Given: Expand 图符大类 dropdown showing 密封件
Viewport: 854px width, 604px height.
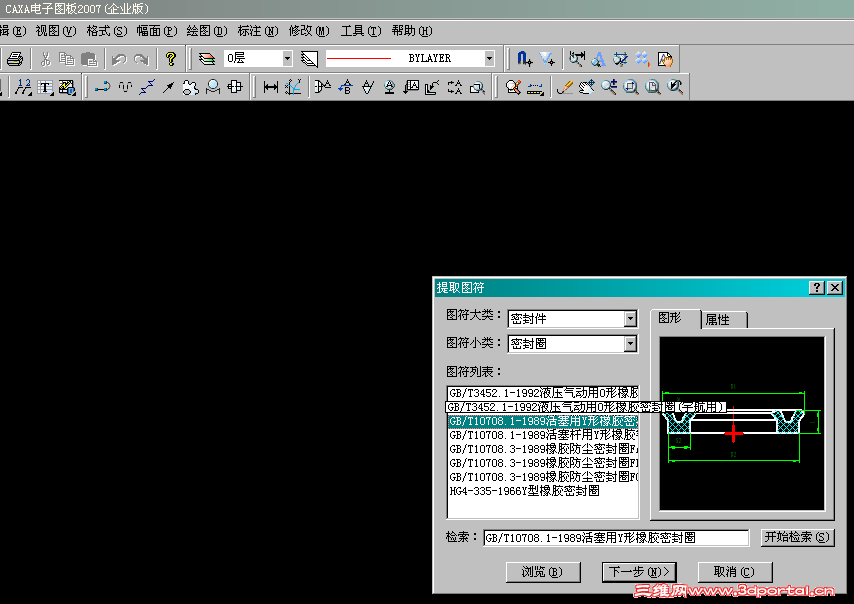Looking at the screenshot, I should (630, 319).
